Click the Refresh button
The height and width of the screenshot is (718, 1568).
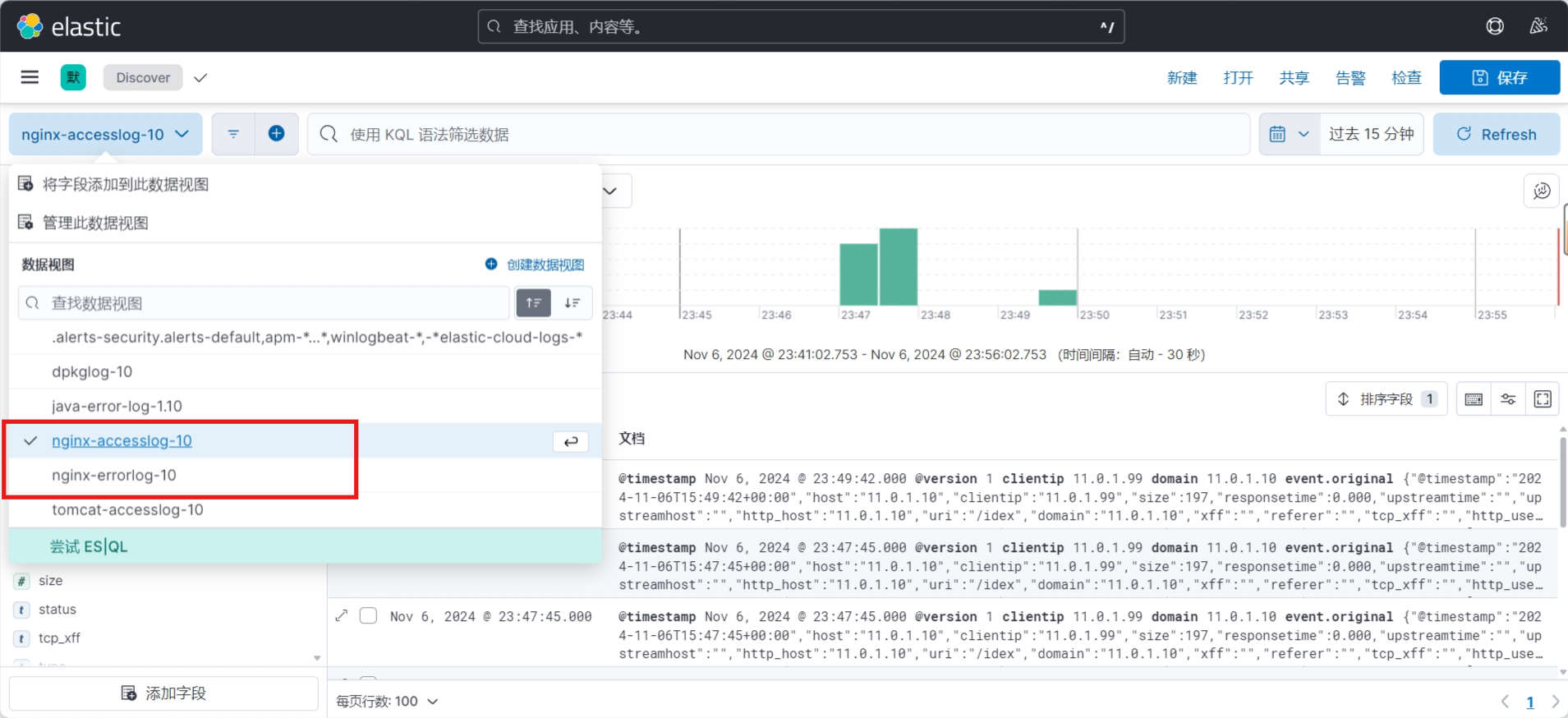1497,134
